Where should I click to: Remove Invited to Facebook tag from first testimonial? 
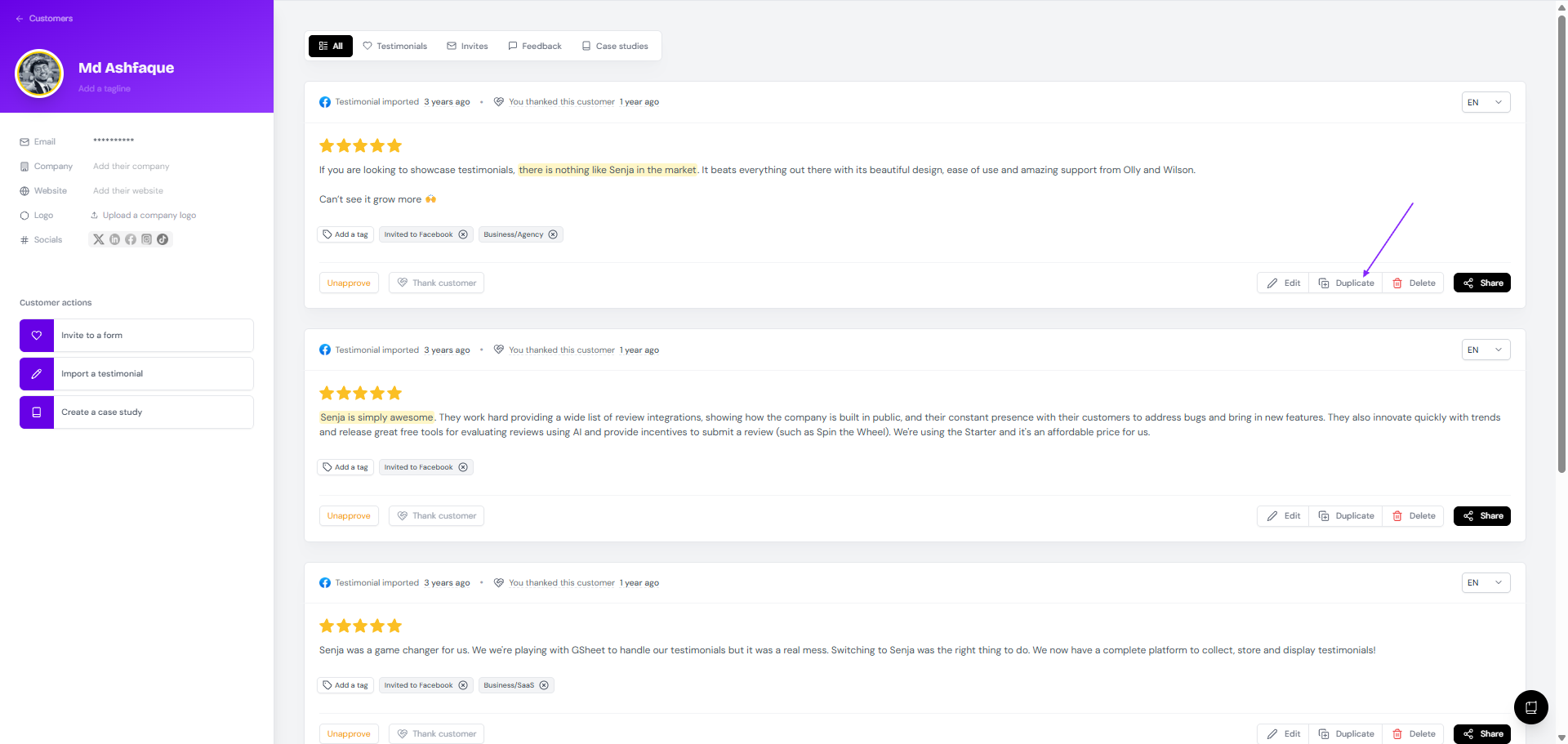pyautogui.click(x=463, y=234)
